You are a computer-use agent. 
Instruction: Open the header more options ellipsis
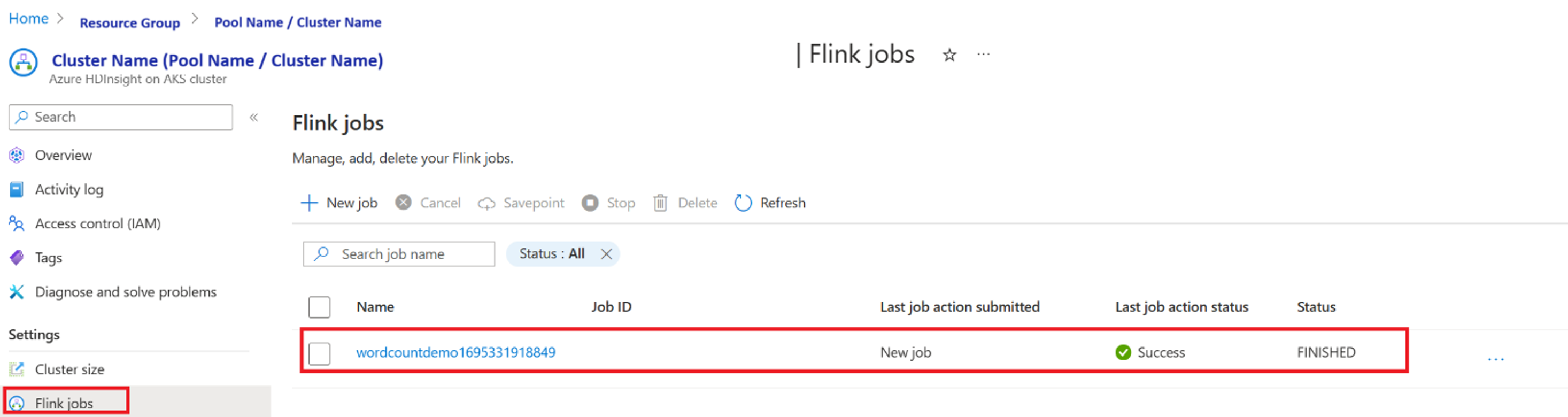(x=983, y=55)
